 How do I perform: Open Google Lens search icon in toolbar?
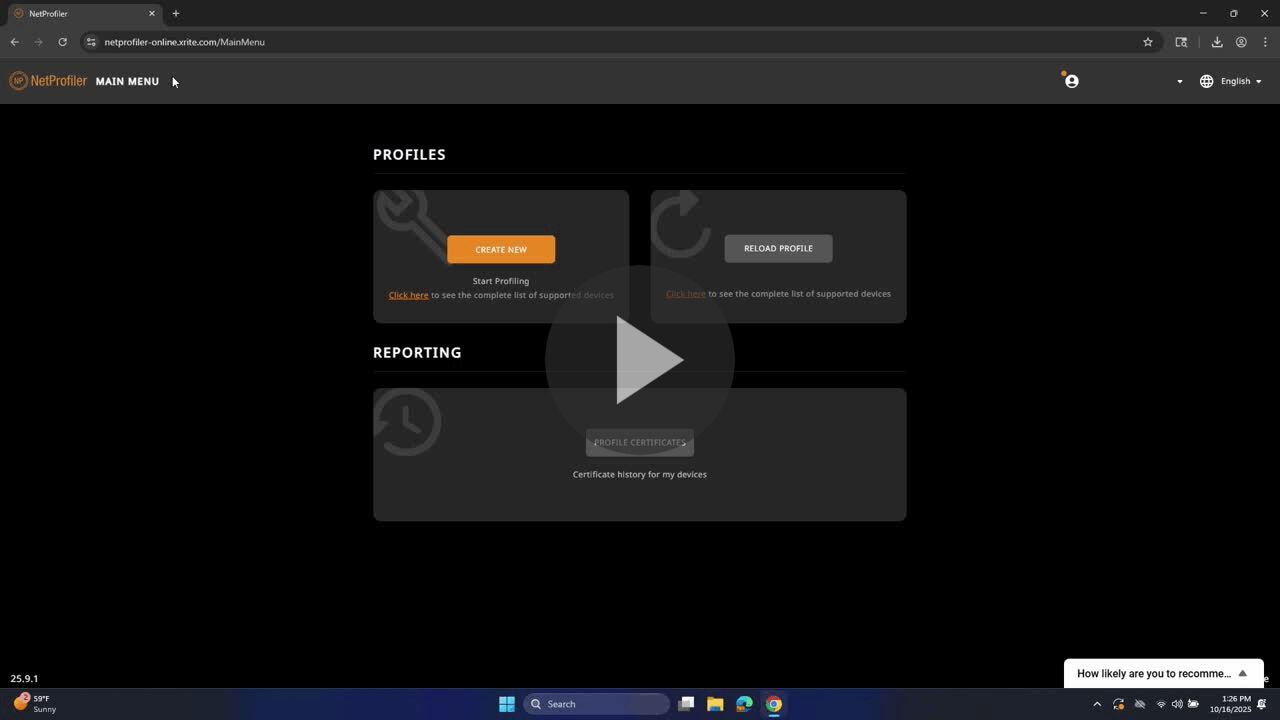1181,42
